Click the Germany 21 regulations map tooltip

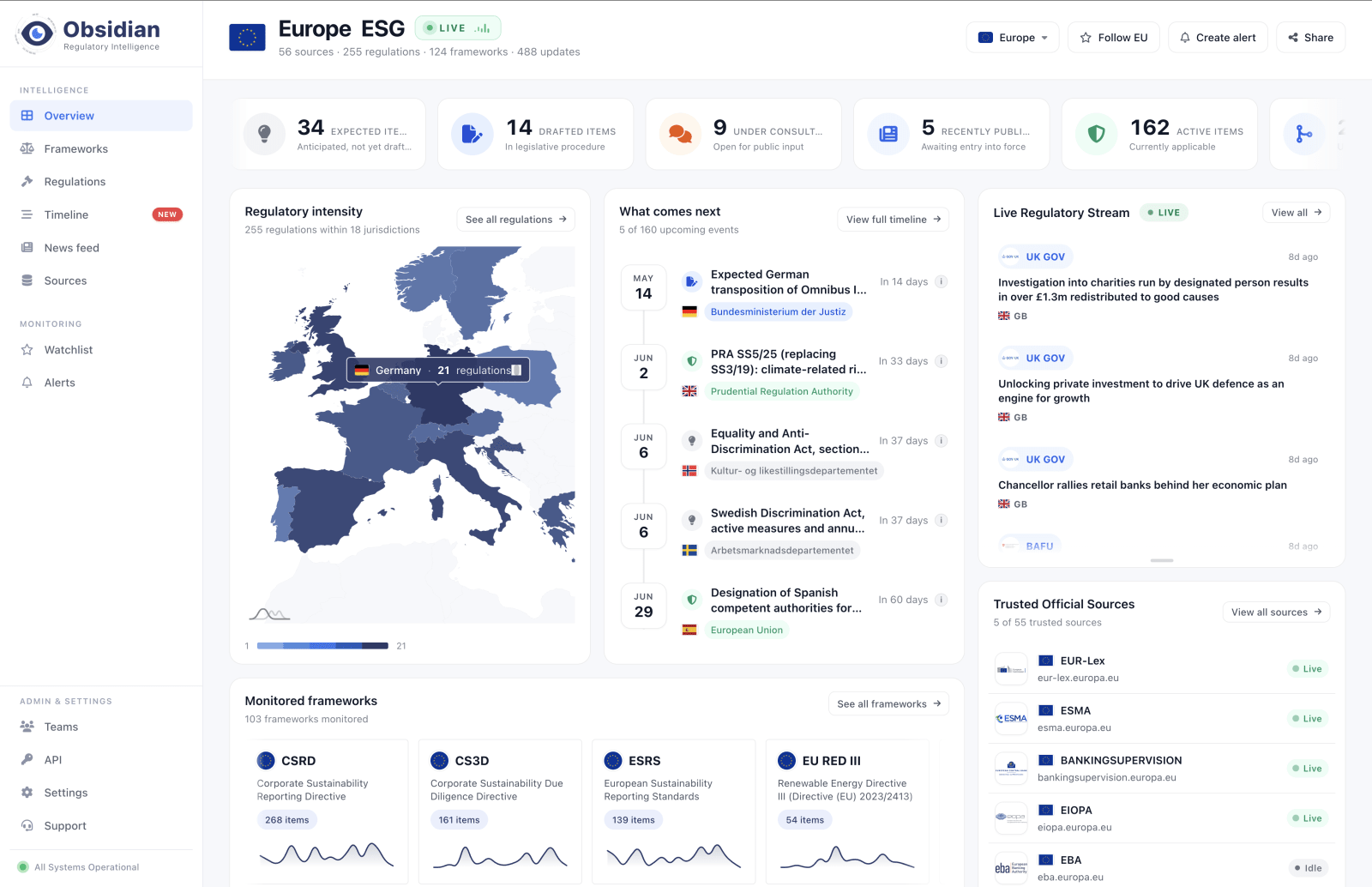coord(438,371)
